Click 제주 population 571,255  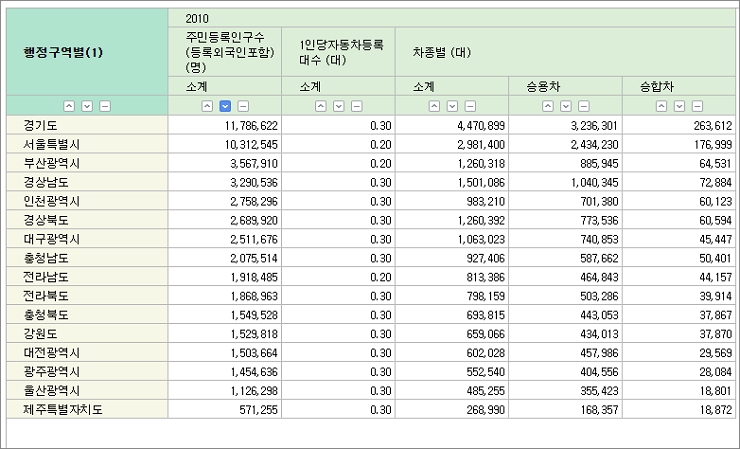point(258,409)
